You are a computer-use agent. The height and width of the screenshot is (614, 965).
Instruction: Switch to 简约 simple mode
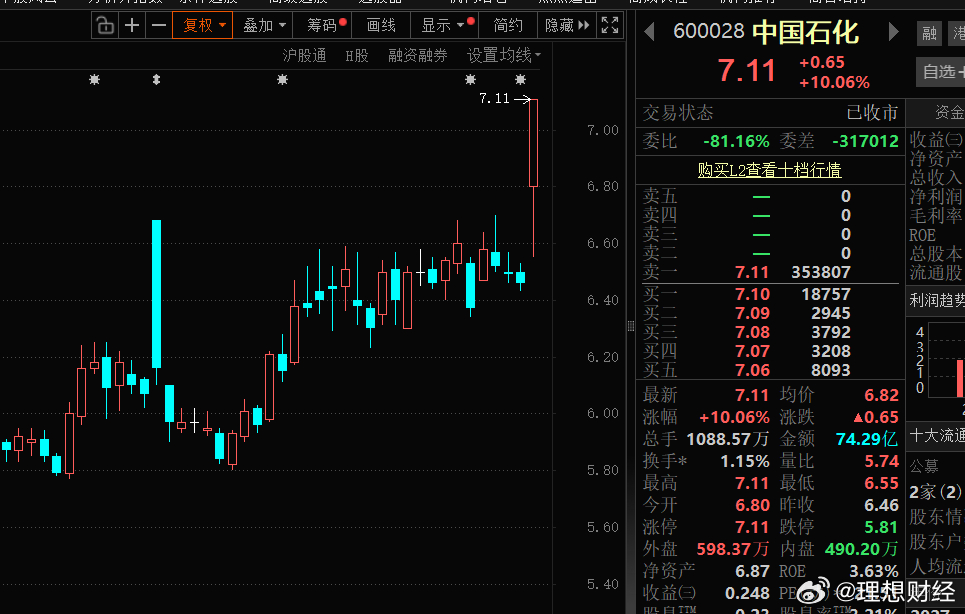pos(508,25)
